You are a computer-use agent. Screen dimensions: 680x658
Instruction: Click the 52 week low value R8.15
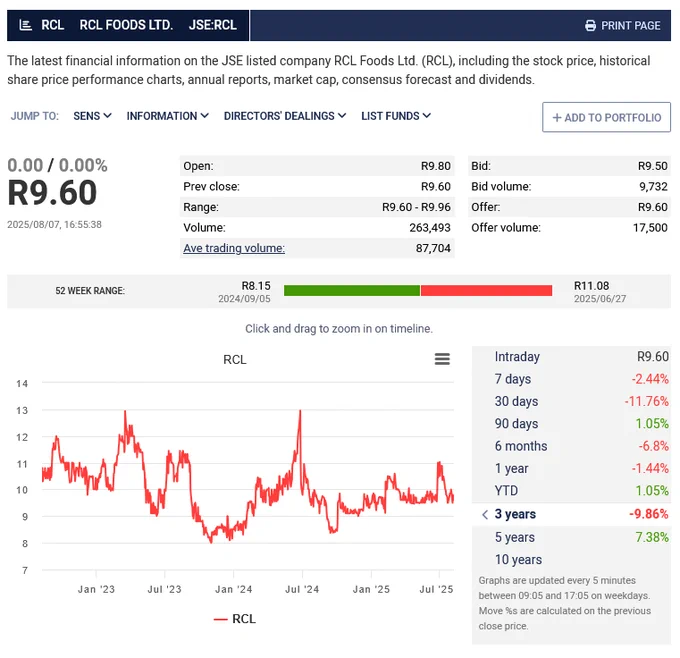pyautogui.click(x=256, y=286)
